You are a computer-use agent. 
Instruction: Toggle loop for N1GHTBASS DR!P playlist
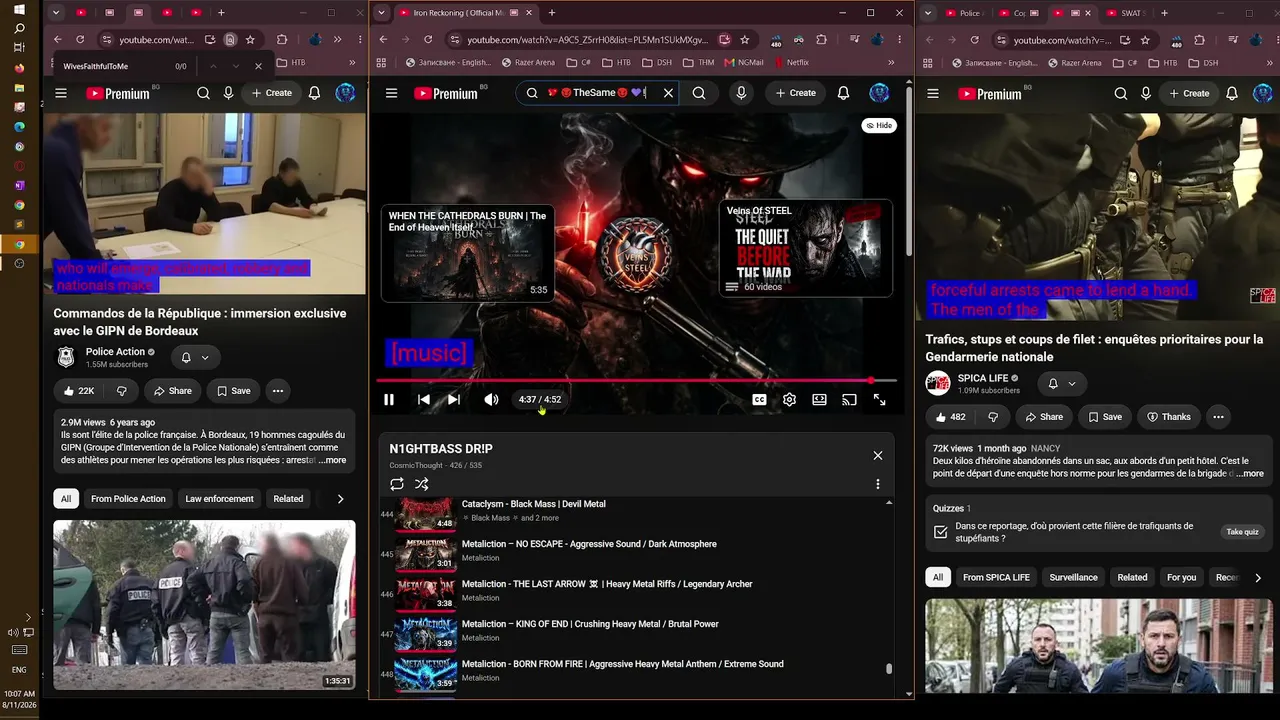pos(397,484)
